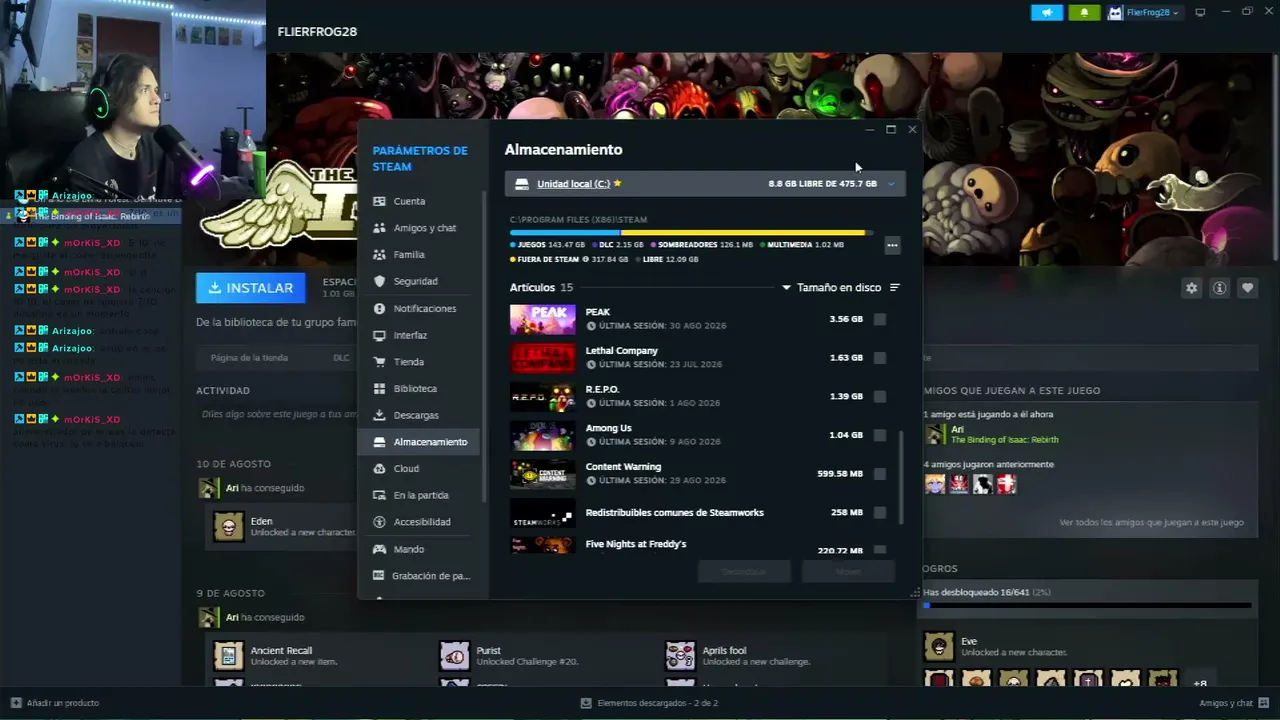Viewport: 1280px width, 720px height.
Task: Tick the checkbox for Lethal Company
Action: [880, 358]
